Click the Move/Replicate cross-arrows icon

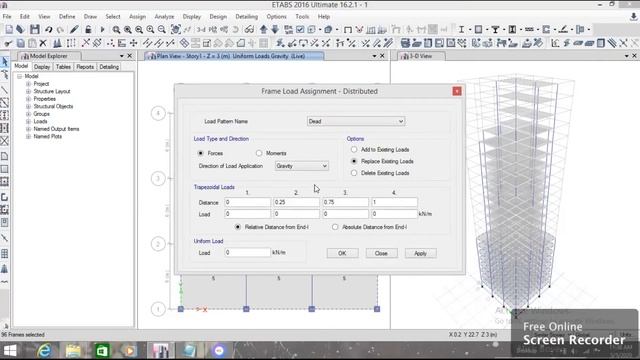133,43
